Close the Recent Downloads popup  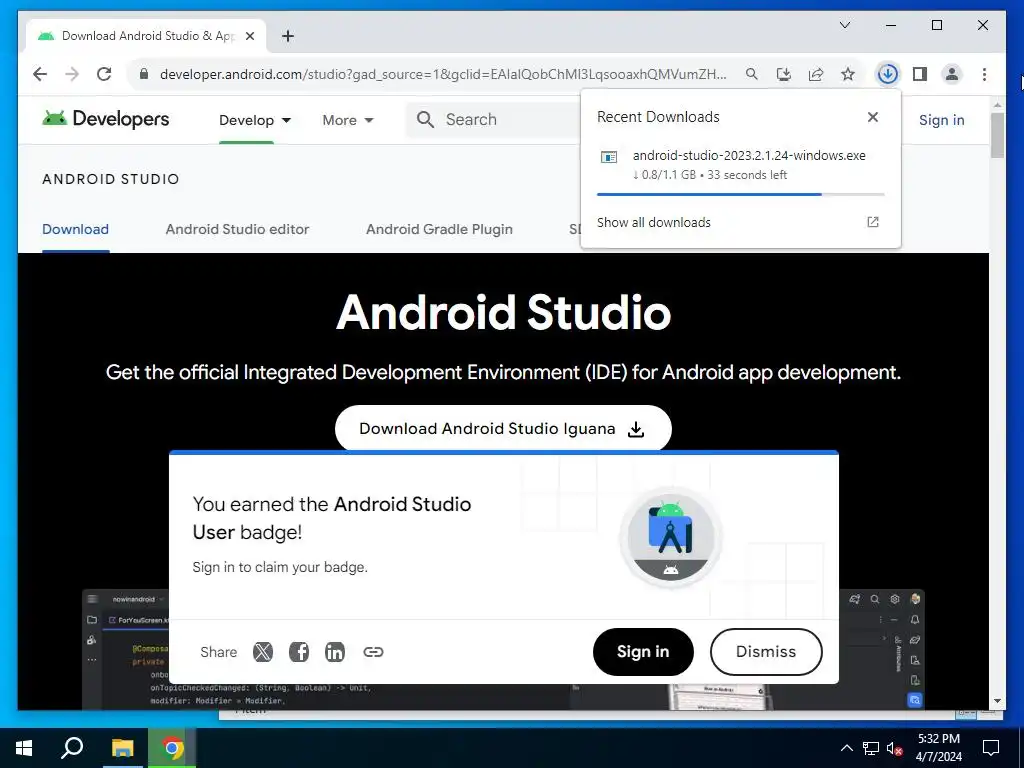[872, 117]
